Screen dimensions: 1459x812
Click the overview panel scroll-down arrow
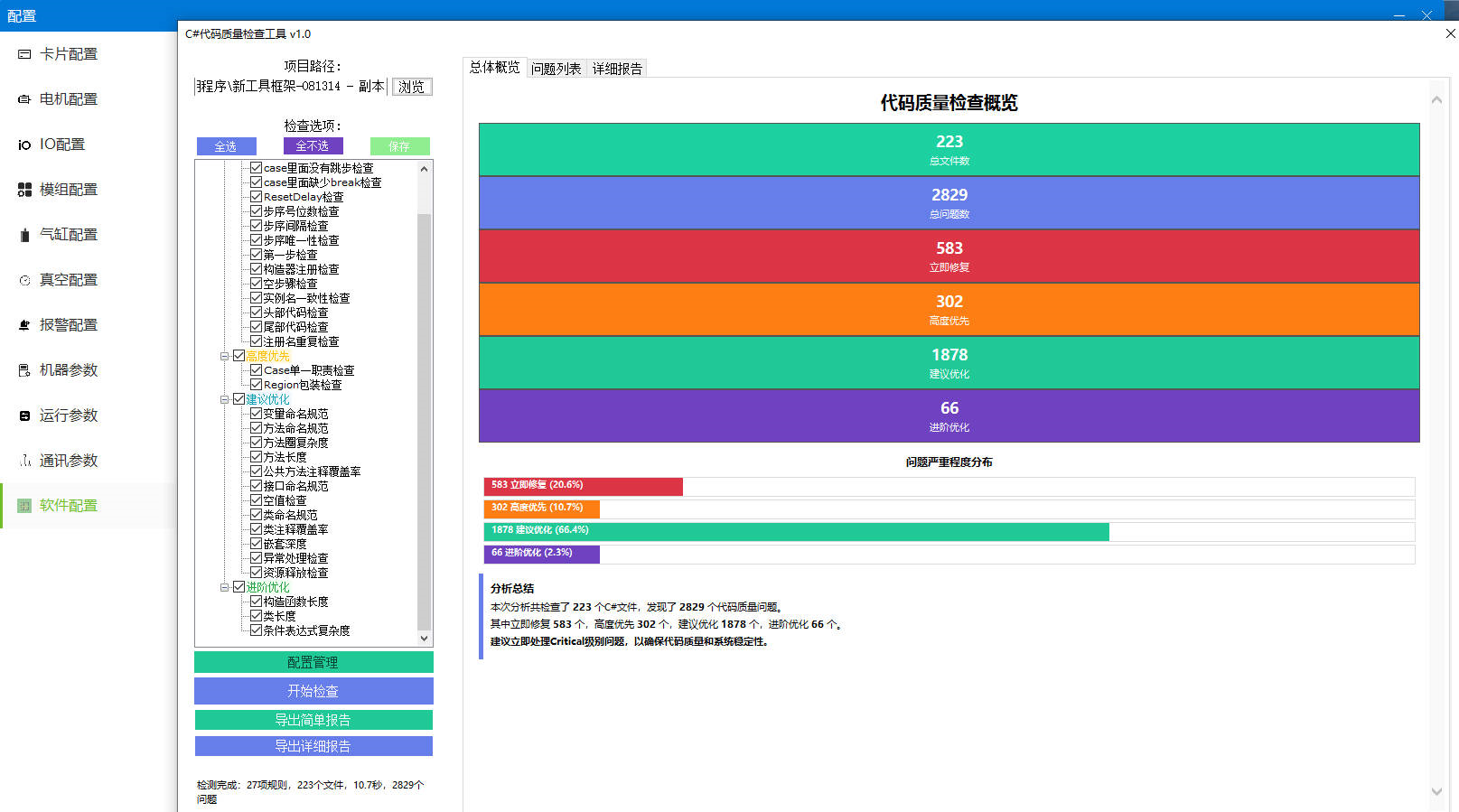1436,792
